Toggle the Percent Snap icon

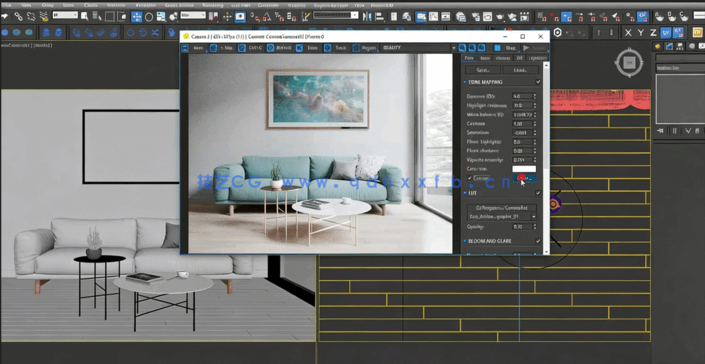(280, 17)
